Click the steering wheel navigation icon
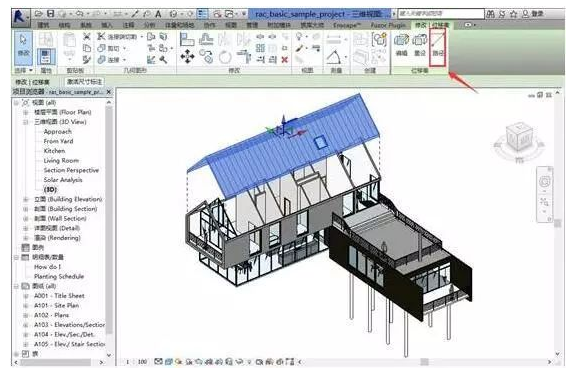The image size is (582, 376). click(545, 182)
